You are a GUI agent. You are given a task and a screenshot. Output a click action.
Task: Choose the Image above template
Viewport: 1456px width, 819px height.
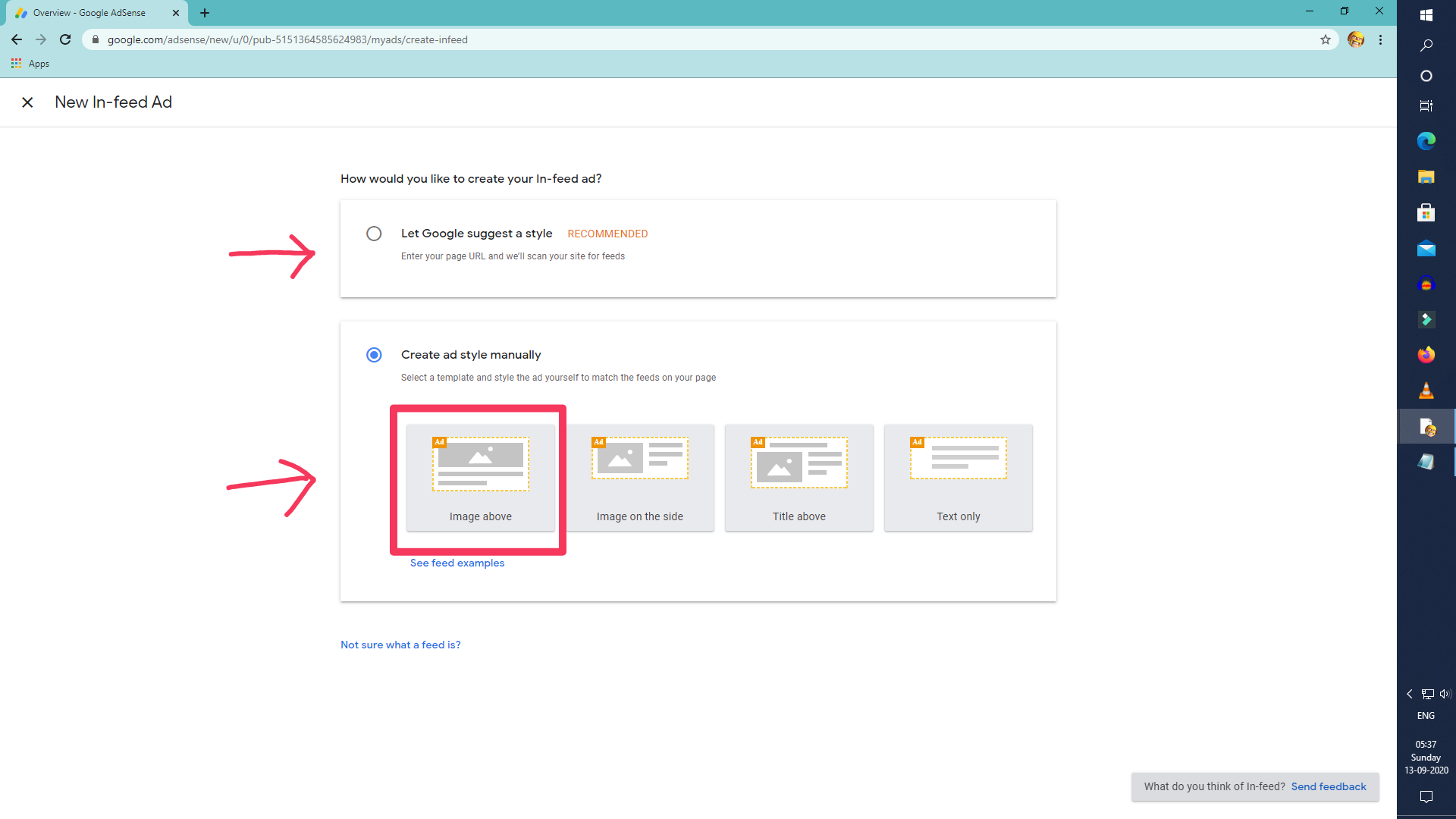coord(480,478)
